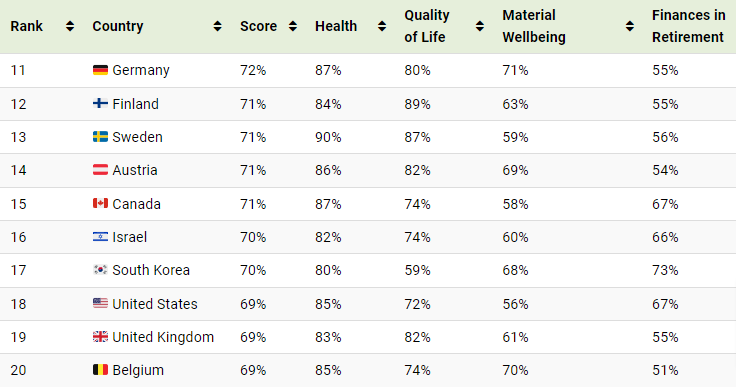Sort table by Rank column arrows
The width and height of the screenshot is (736, 387).
click(x=70, y=26)
